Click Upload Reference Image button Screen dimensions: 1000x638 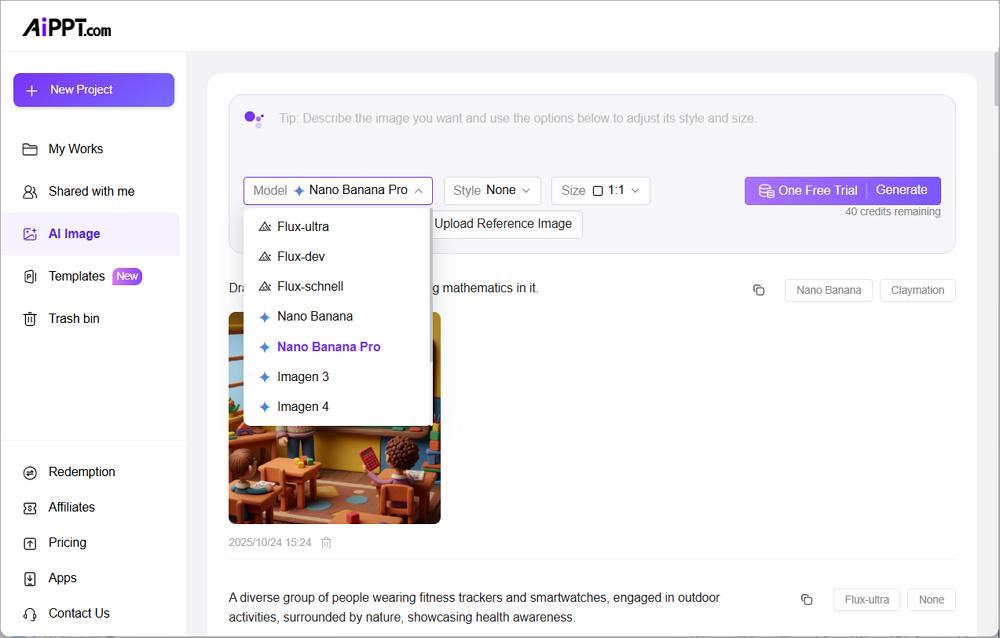504,224
